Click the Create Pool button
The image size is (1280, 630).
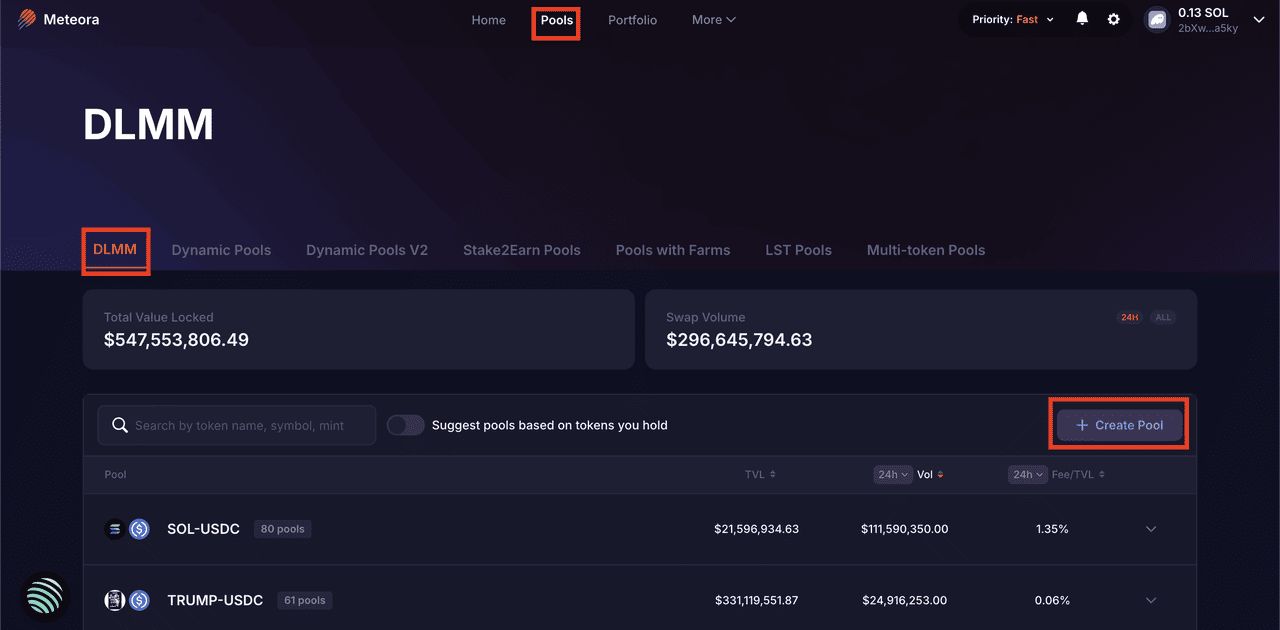[x=1119, y=425]
